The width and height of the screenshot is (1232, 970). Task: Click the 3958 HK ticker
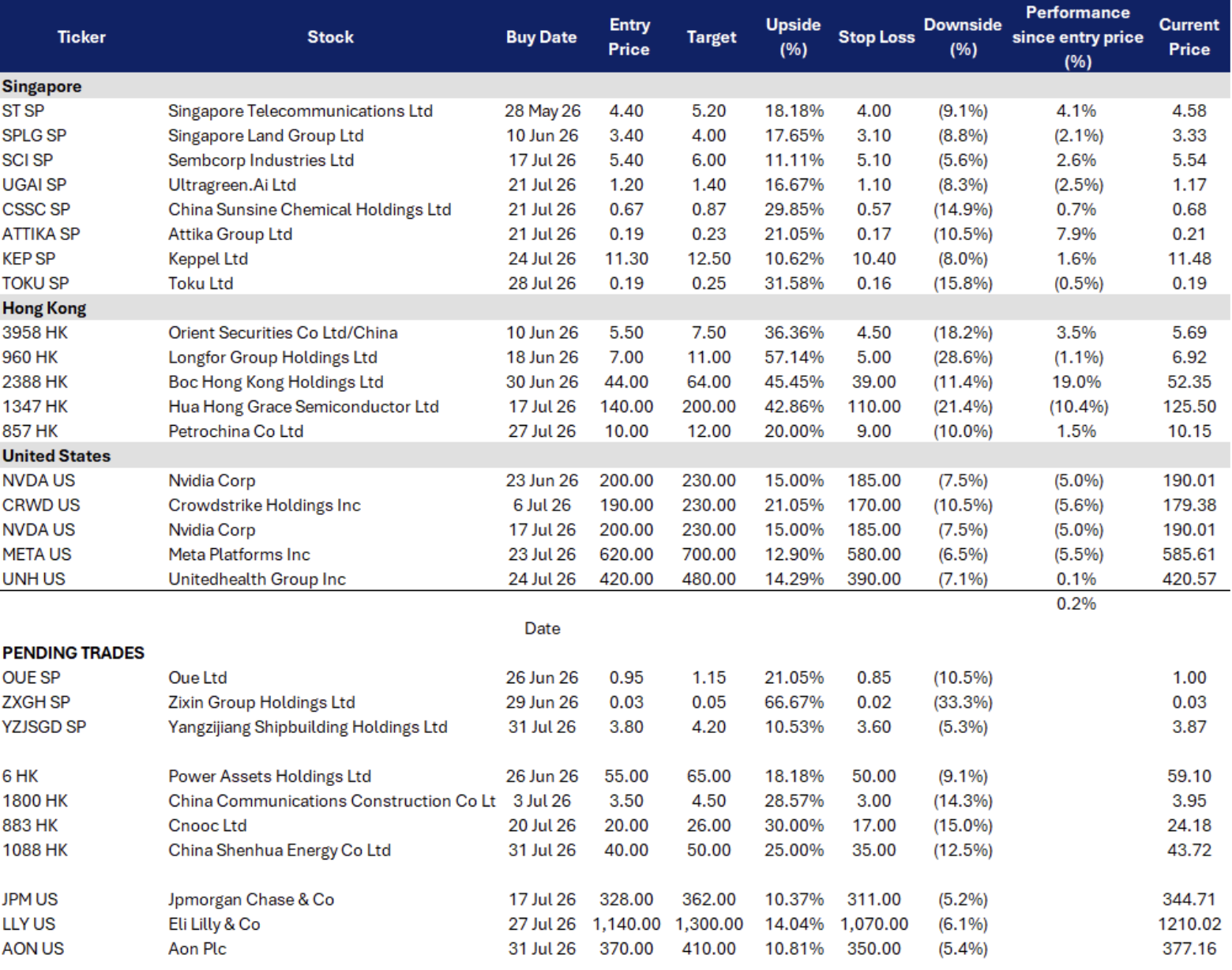point(34,333)
